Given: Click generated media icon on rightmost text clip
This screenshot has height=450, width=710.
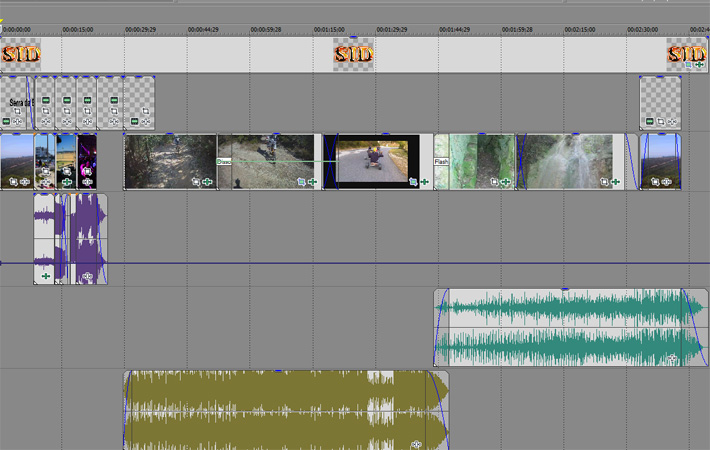Looking at the screenshot, I should click(x=649, y=122).
